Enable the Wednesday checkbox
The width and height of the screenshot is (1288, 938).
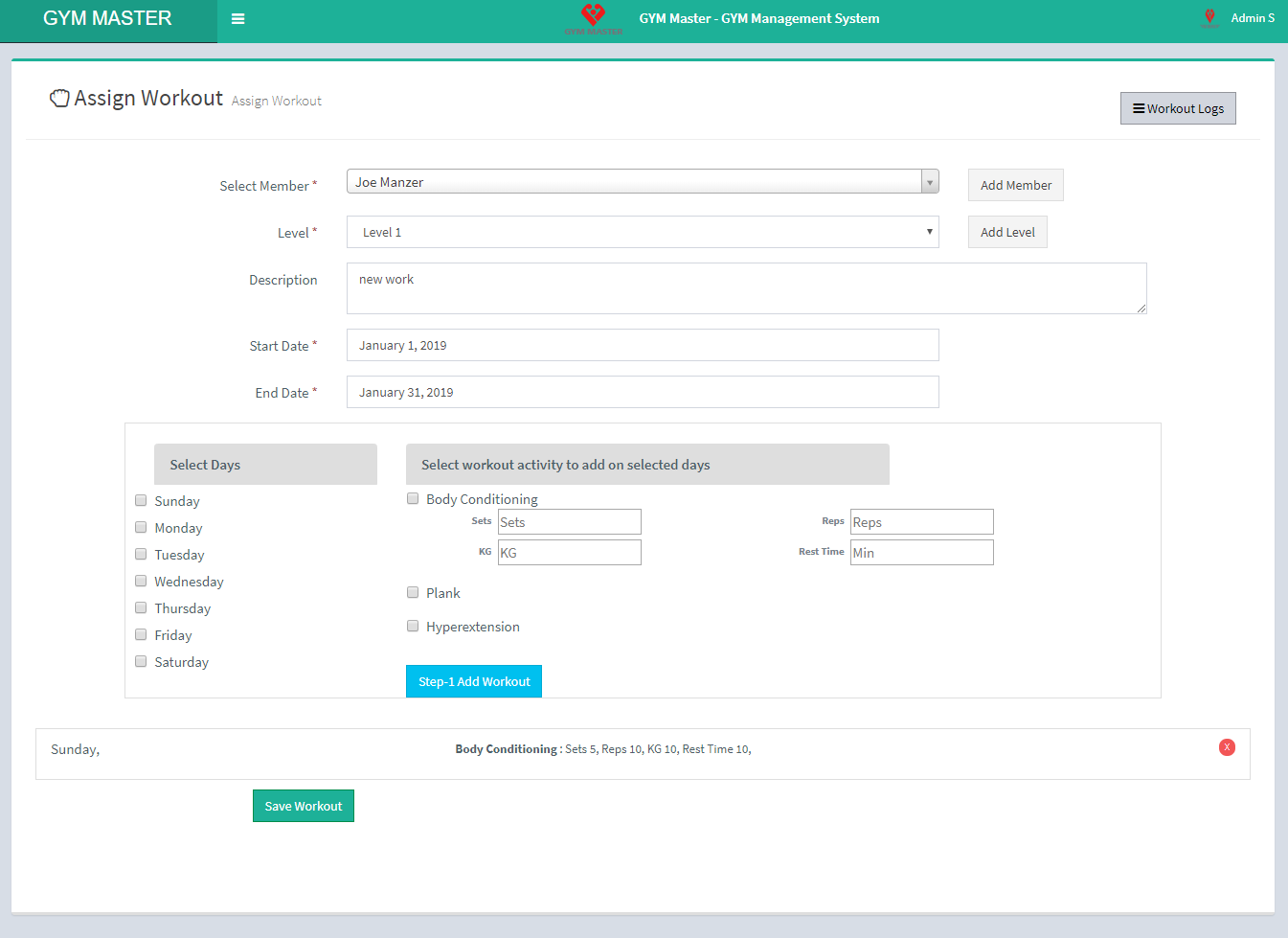141,581
